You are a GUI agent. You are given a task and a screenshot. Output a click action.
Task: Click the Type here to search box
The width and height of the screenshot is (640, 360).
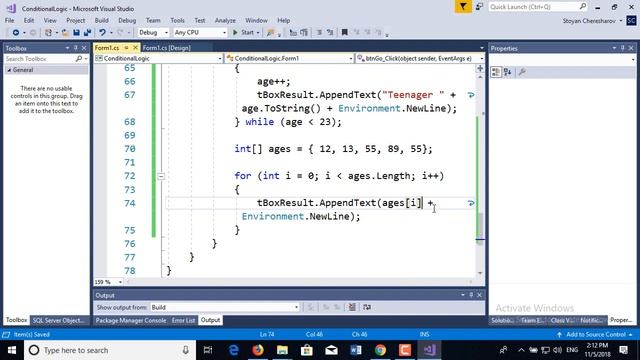[110, 350]
